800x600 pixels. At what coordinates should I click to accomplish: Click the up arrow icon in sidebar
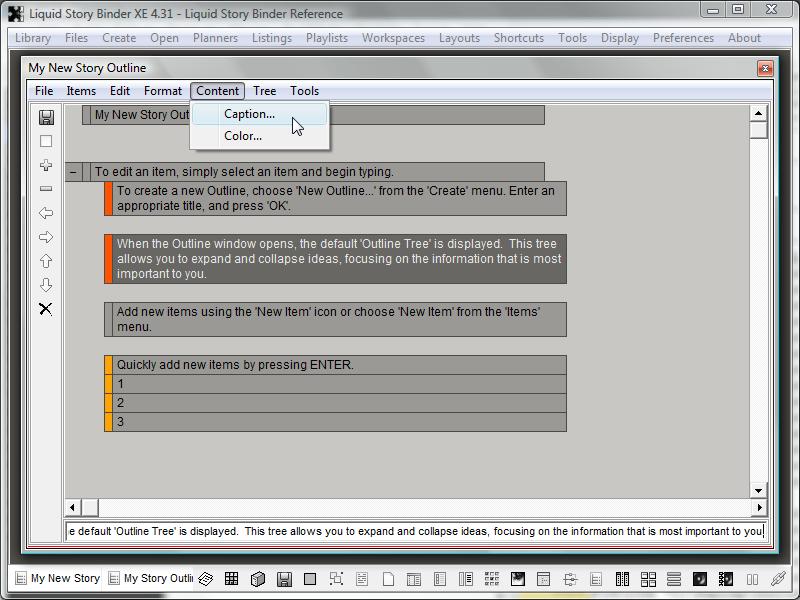[46, 261]
